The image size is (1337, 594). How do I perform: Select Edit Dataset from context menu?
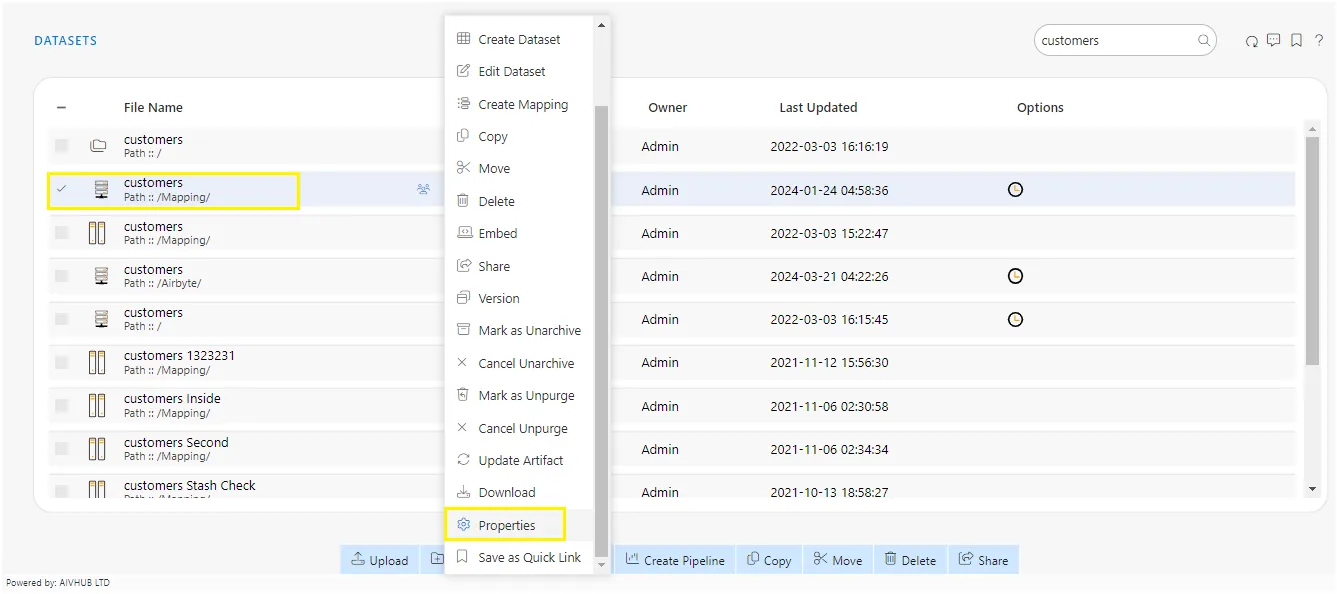coord(519,72)
